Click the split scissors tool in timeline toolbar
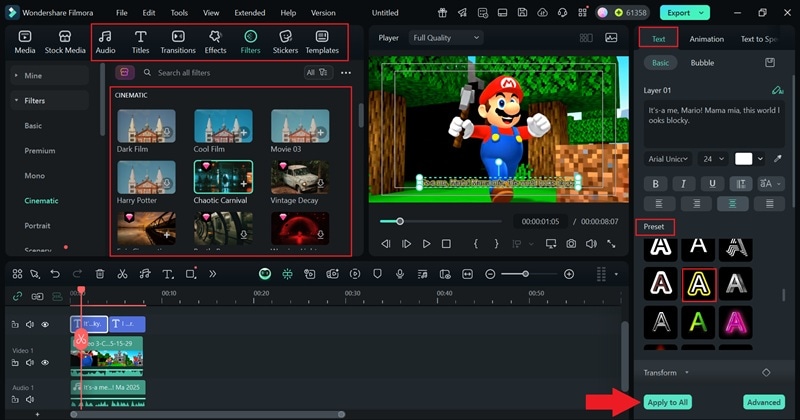The width and height of the screenshot is (800, 420). click(122, 274)
